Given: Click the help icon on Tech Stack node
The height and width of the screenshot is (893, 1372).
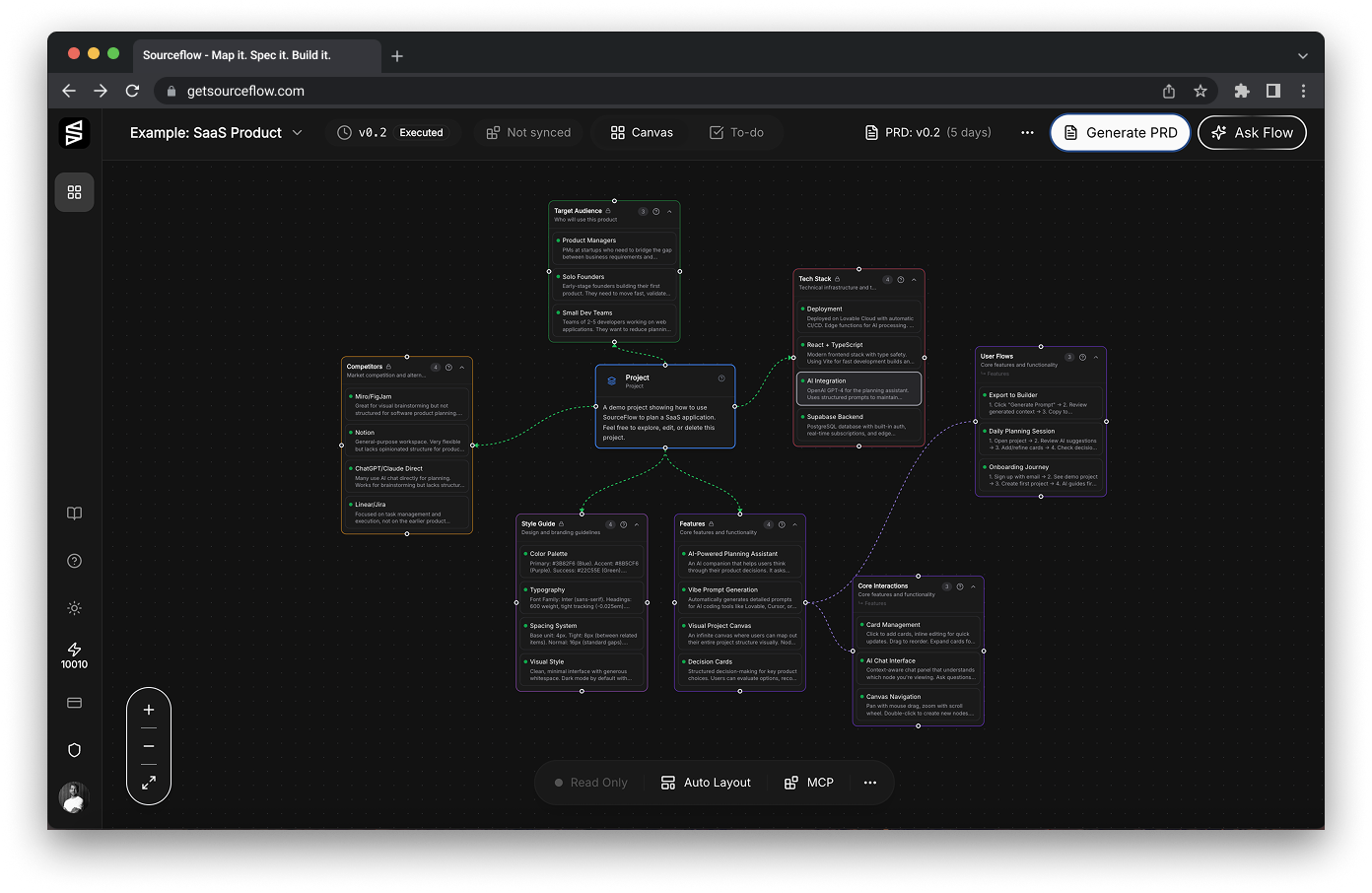Looking at the screenshot, I should (x=901, y=280).
